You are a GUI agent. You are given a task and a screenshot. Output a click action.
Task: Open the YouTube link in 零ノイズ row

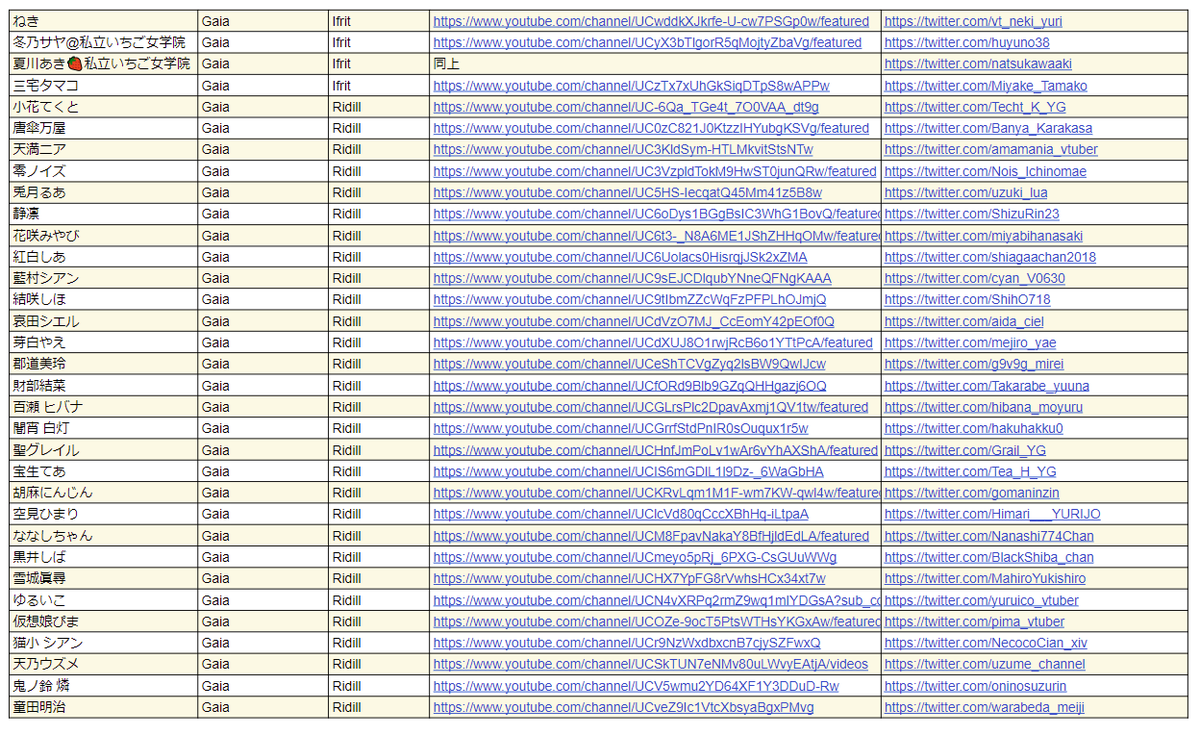pos(654,172)
